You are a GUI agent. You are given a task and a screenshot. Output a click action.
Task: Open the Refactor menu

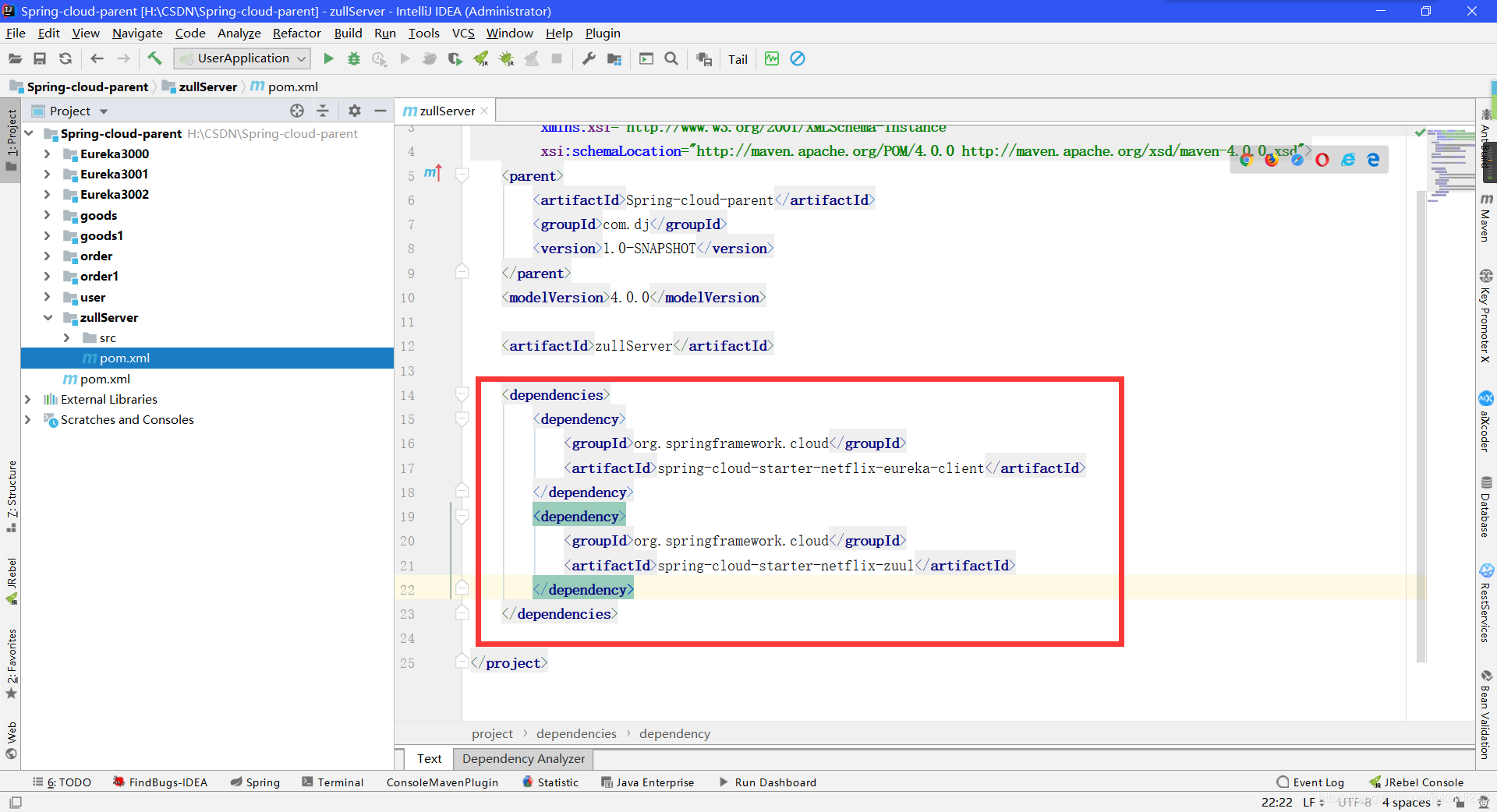click(296, 33)
